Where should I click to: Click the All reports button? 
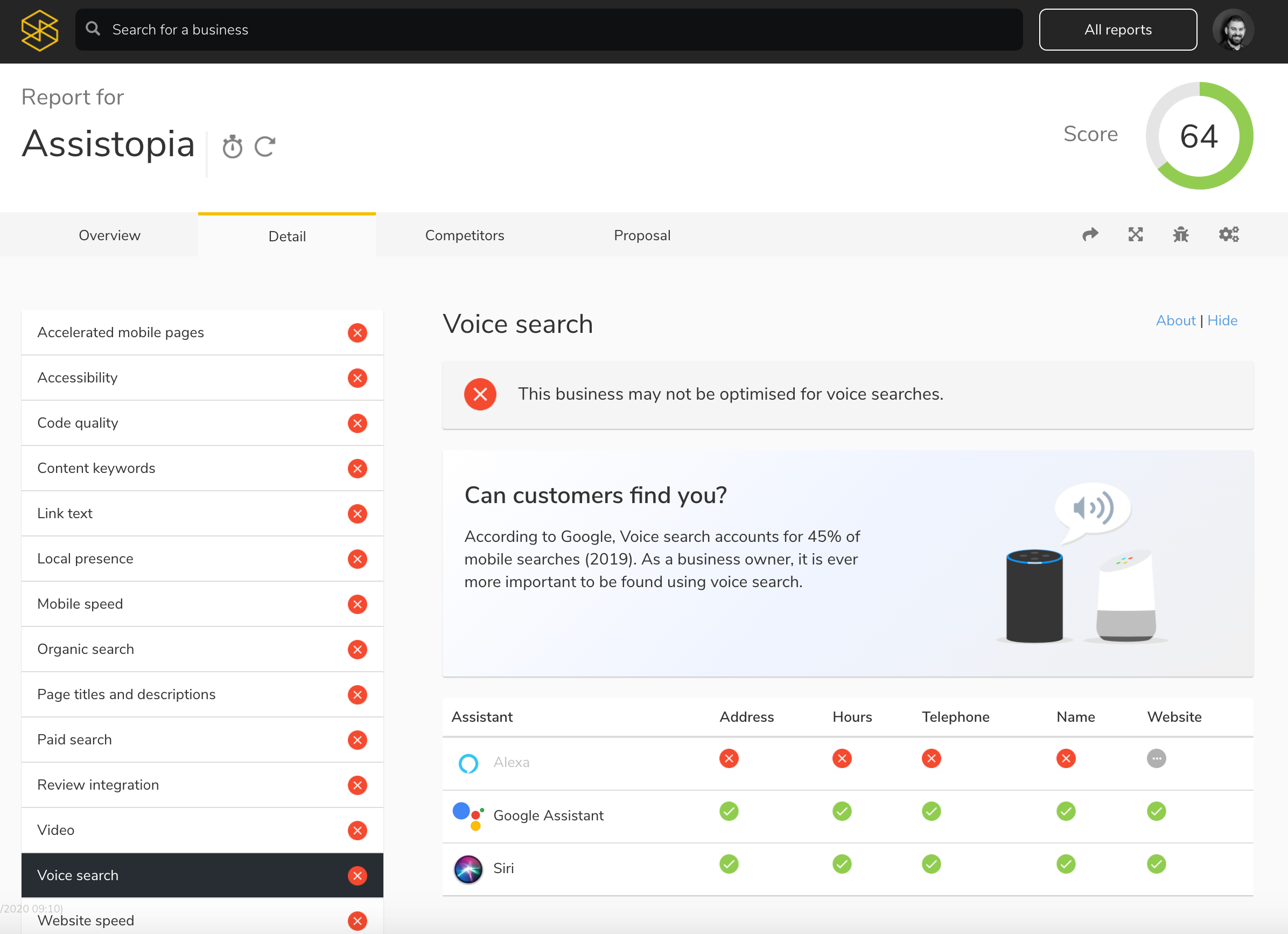coord(1117,30)
